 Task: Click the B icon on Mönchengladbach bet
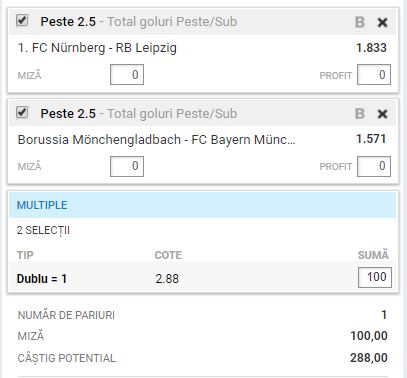point(360,114)
